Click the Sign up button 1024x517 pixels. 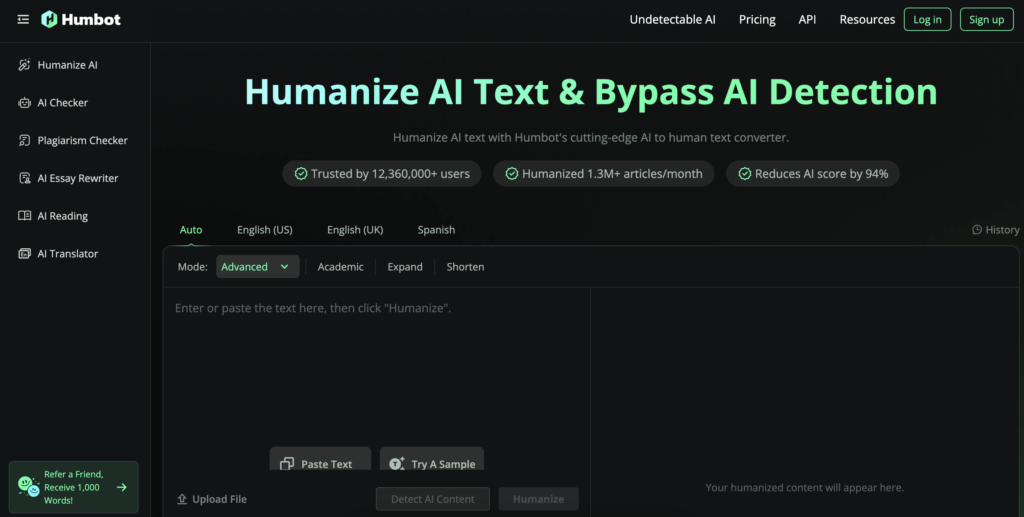986,20
